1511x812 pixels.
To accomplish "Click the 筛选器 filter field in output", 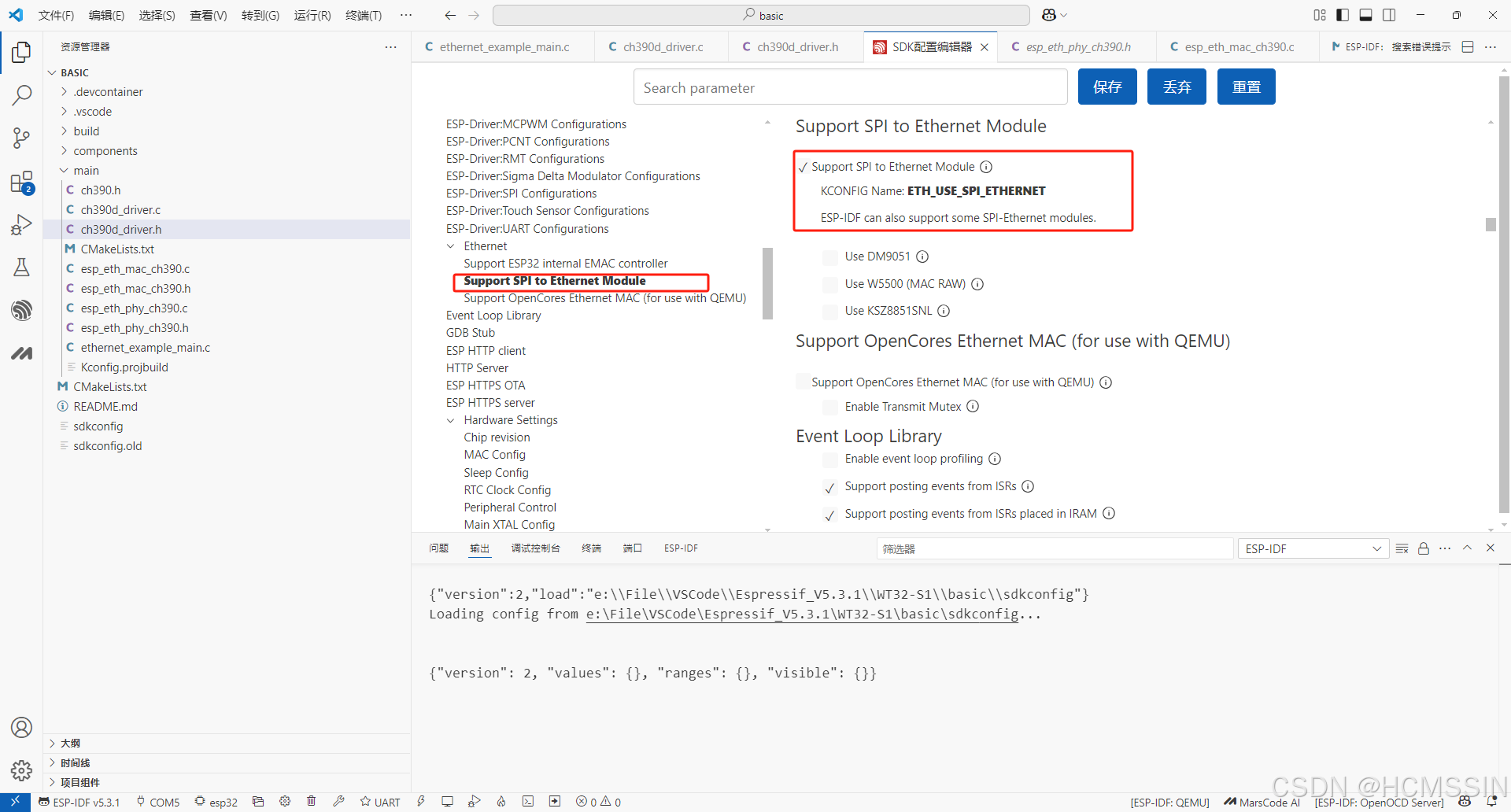I will tap(1055, 548).
